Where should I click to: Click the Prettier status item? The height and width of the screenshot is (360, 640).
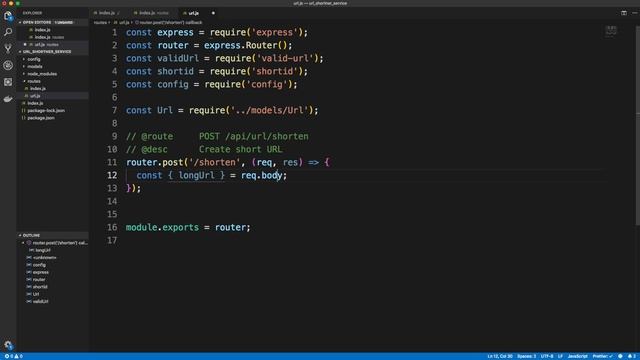coord(602,356)
